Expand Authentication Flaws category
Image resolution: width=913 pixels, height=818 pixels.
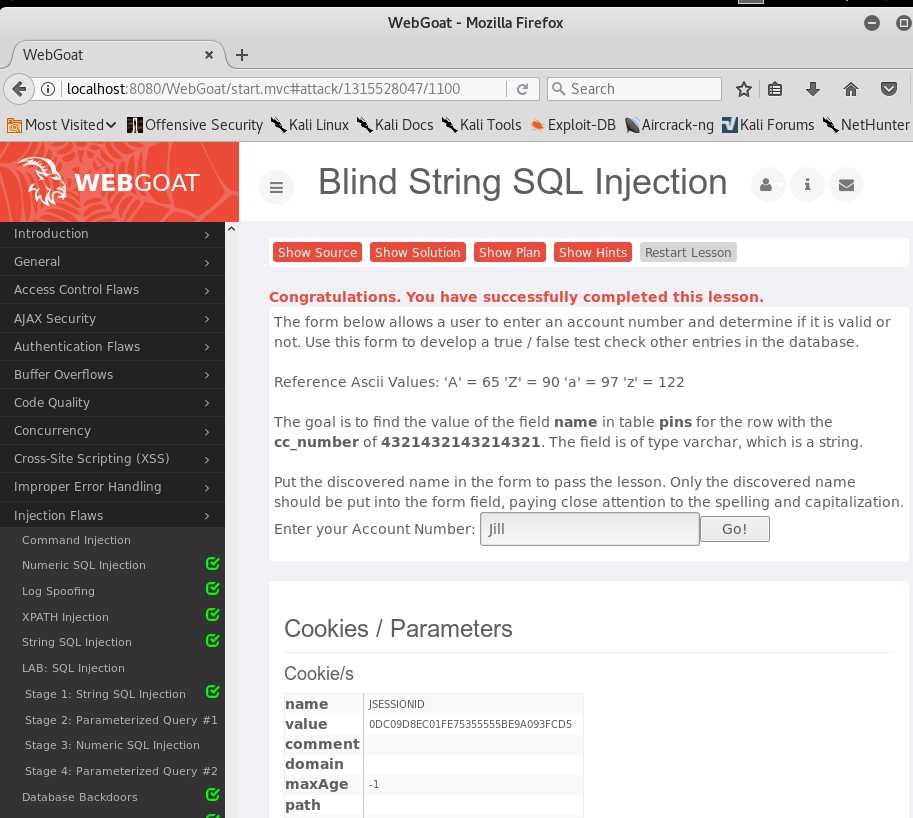click(112, 346)
